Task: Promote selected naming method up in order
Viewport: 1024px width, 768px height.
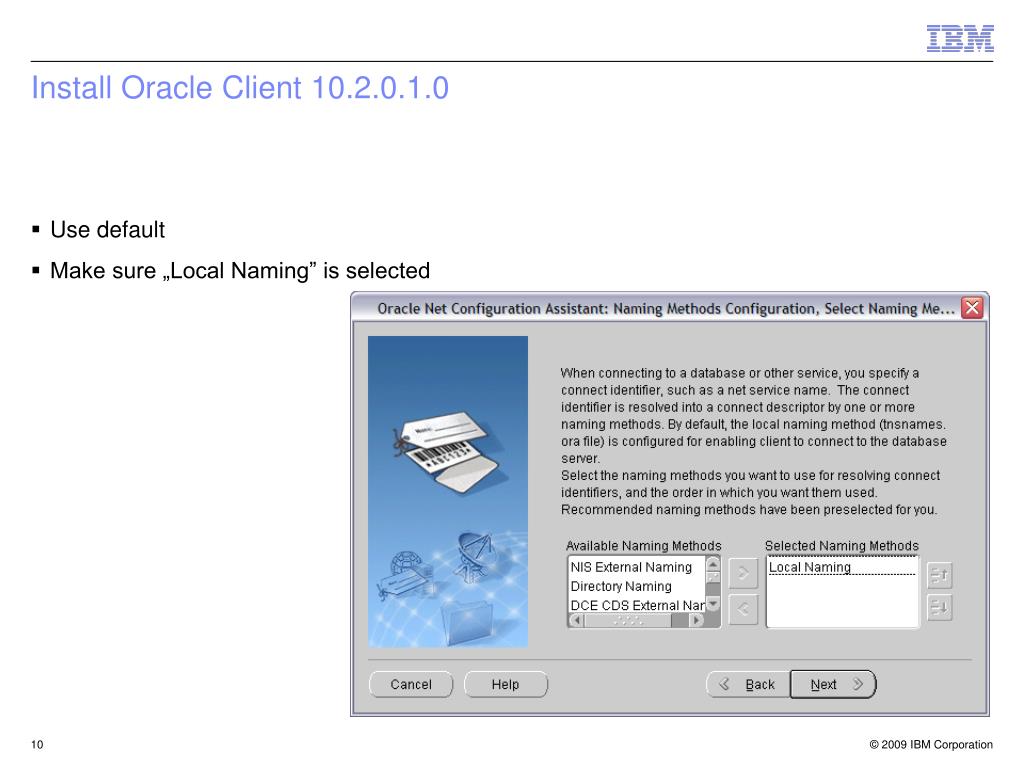Action: [939, 575]
